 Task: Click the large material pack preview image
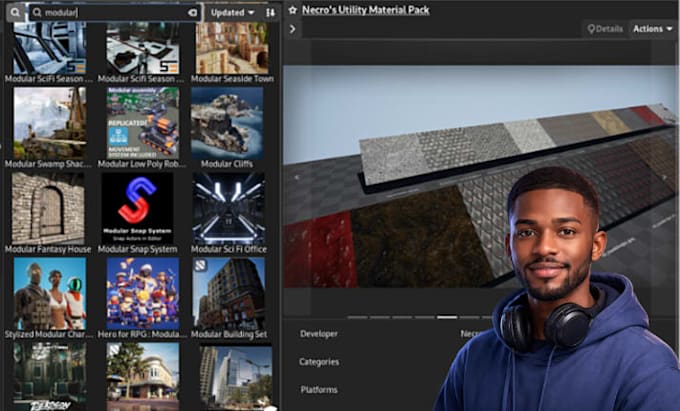tap(481, 176)
